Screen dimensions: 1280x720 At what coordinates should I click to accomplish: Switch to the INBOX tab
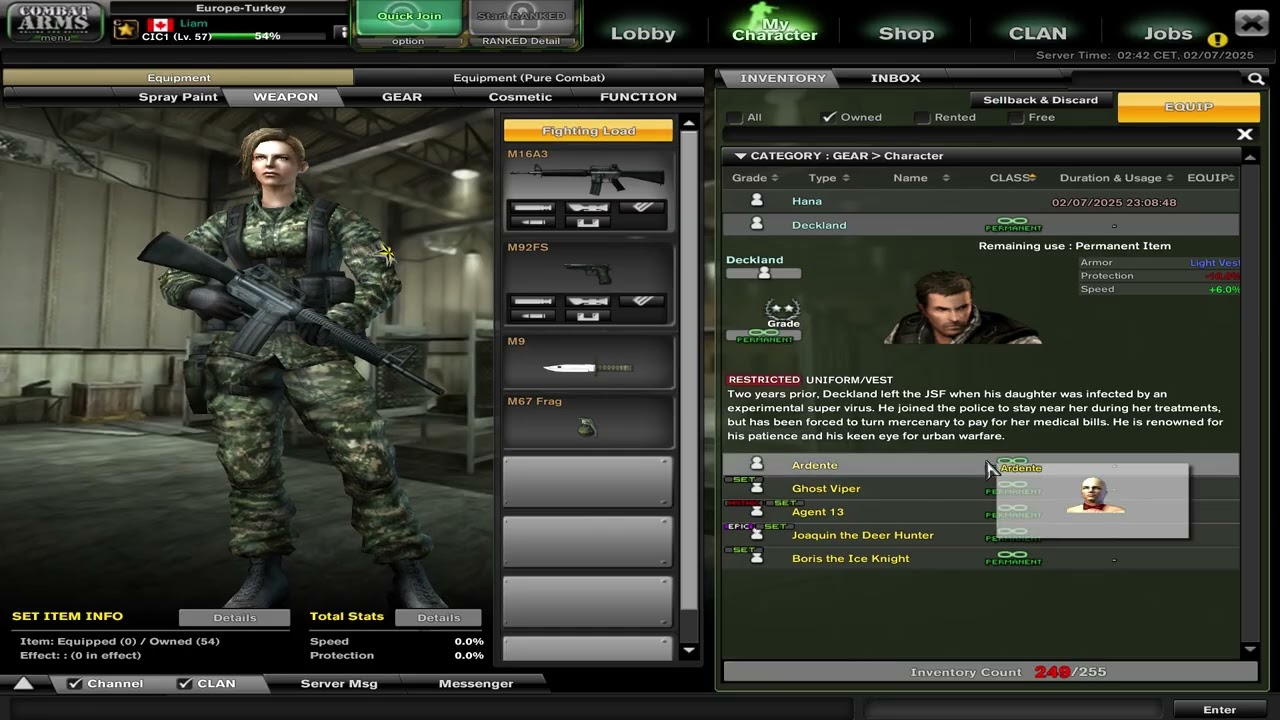coord(896,78)
